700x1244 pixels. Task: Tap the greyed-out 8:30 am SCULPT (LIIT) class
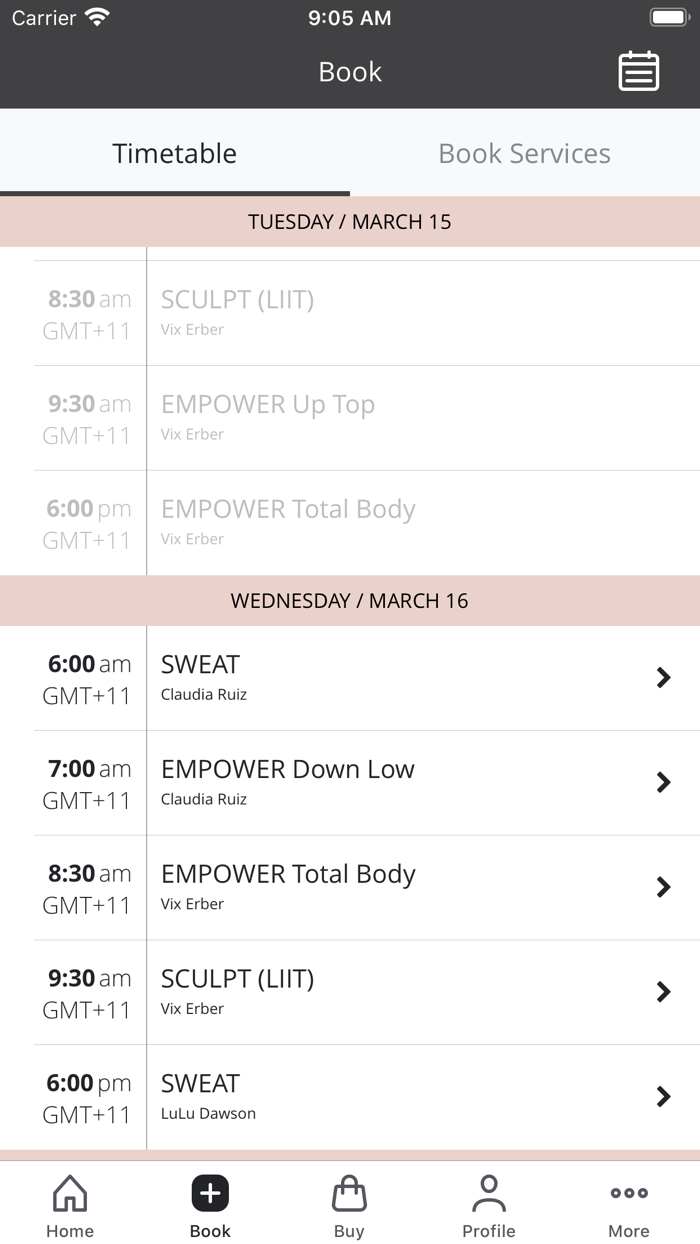350,312
